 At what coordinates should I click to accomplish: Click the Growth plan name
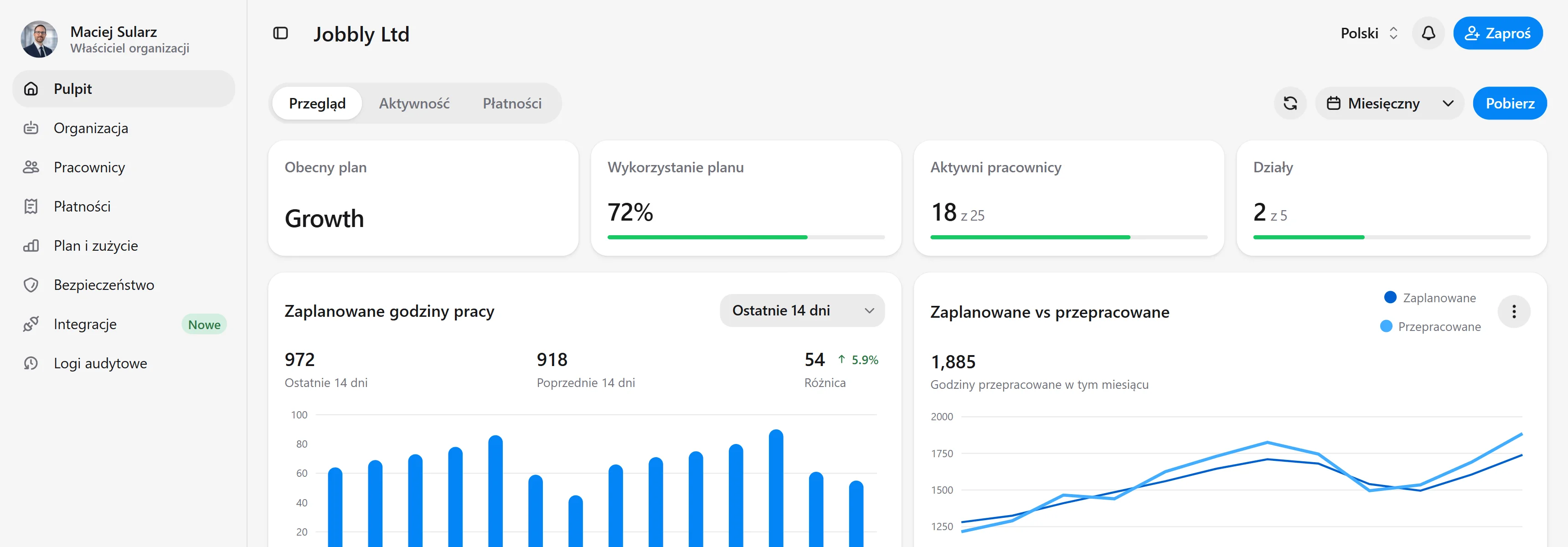pyautogui.click(x=325, y=218)
